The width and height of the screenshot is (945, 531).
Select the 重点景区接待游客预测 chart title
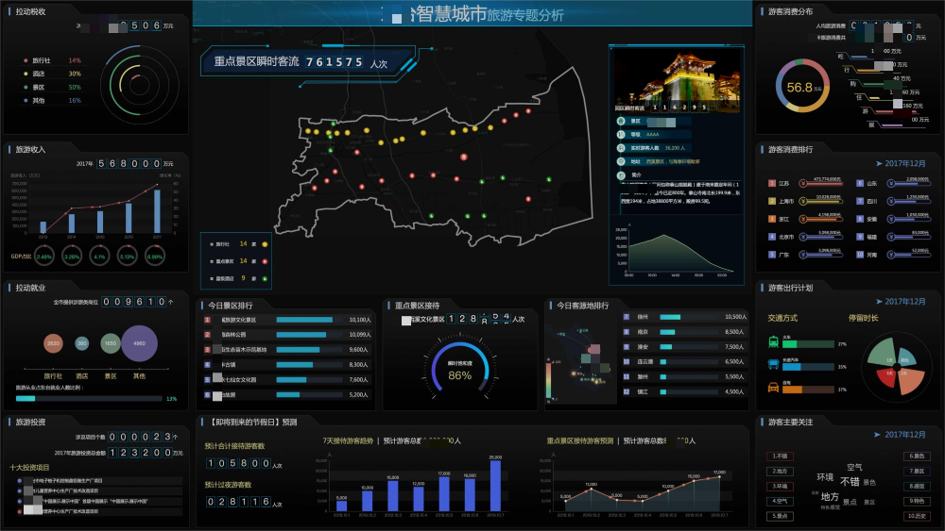point(579,440)
